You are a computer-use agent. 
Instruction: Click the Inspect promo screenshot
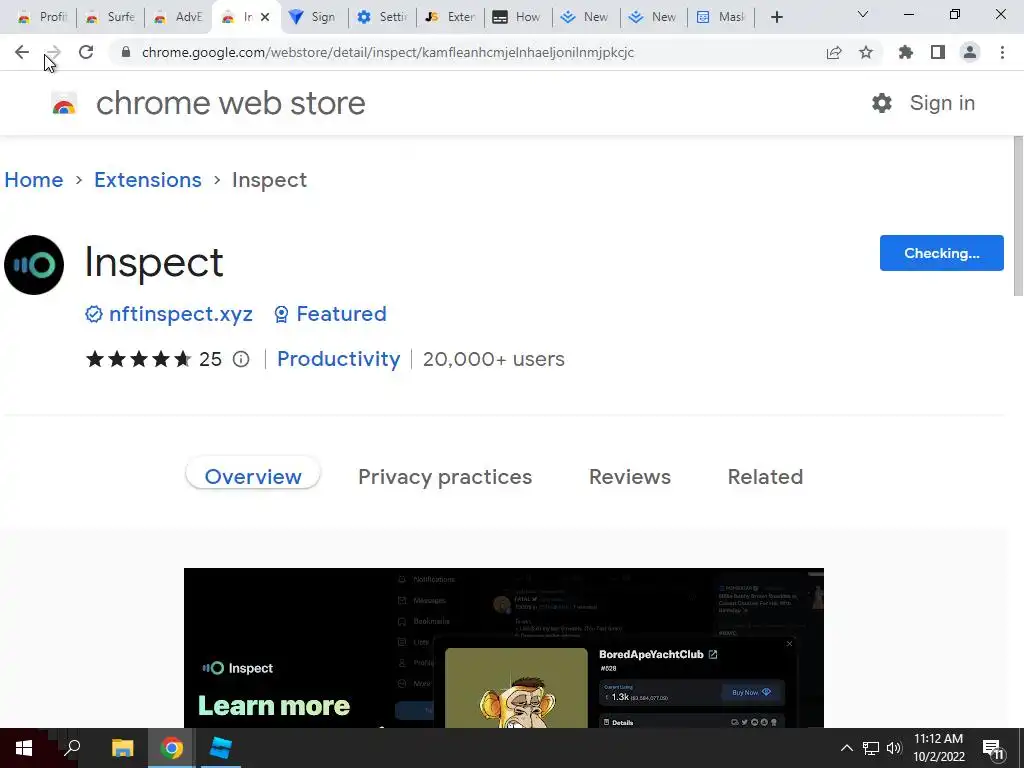pyautogui.click(x=504, y=648)
